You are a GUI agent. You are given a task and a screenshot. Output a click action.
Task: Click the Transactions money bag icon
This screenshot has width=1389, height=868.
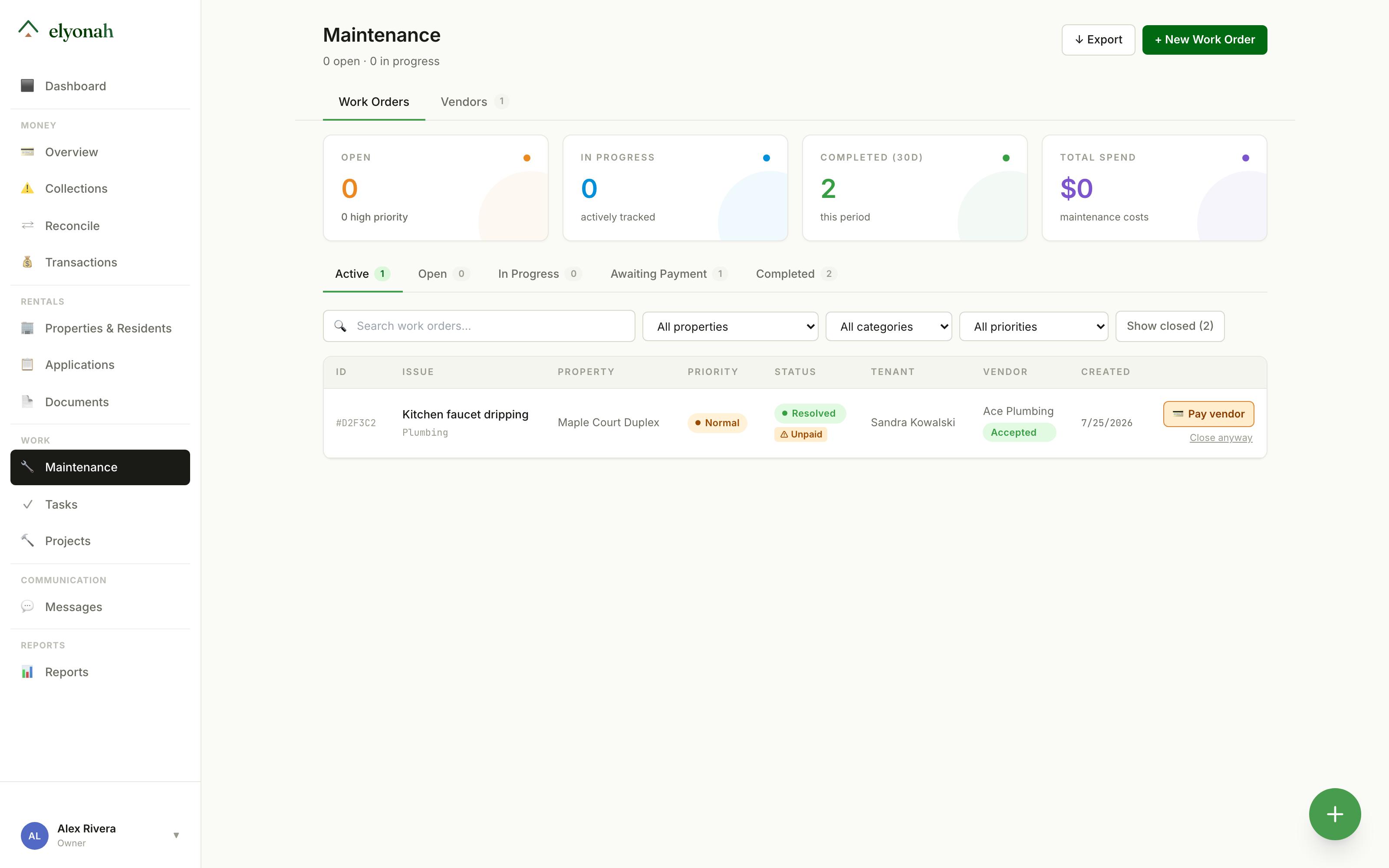(27, 262)
